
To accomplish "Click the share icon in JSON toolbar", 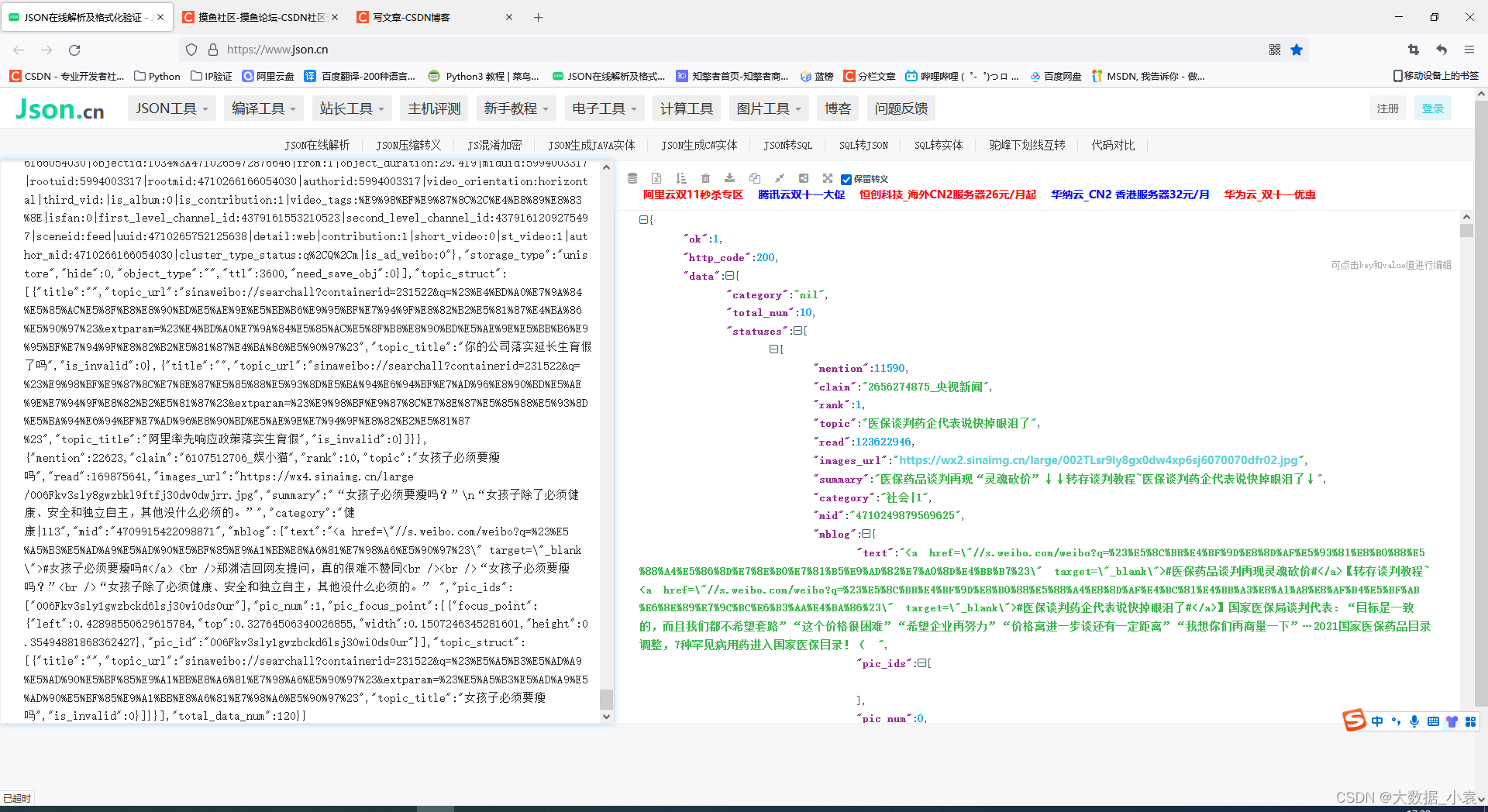I will click(804, 178).
